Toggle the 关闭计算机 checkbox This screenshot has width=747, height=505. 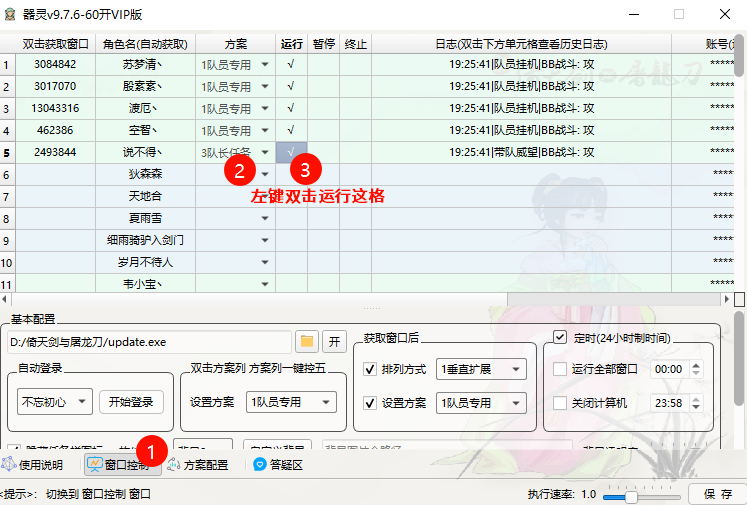(560, 403)
